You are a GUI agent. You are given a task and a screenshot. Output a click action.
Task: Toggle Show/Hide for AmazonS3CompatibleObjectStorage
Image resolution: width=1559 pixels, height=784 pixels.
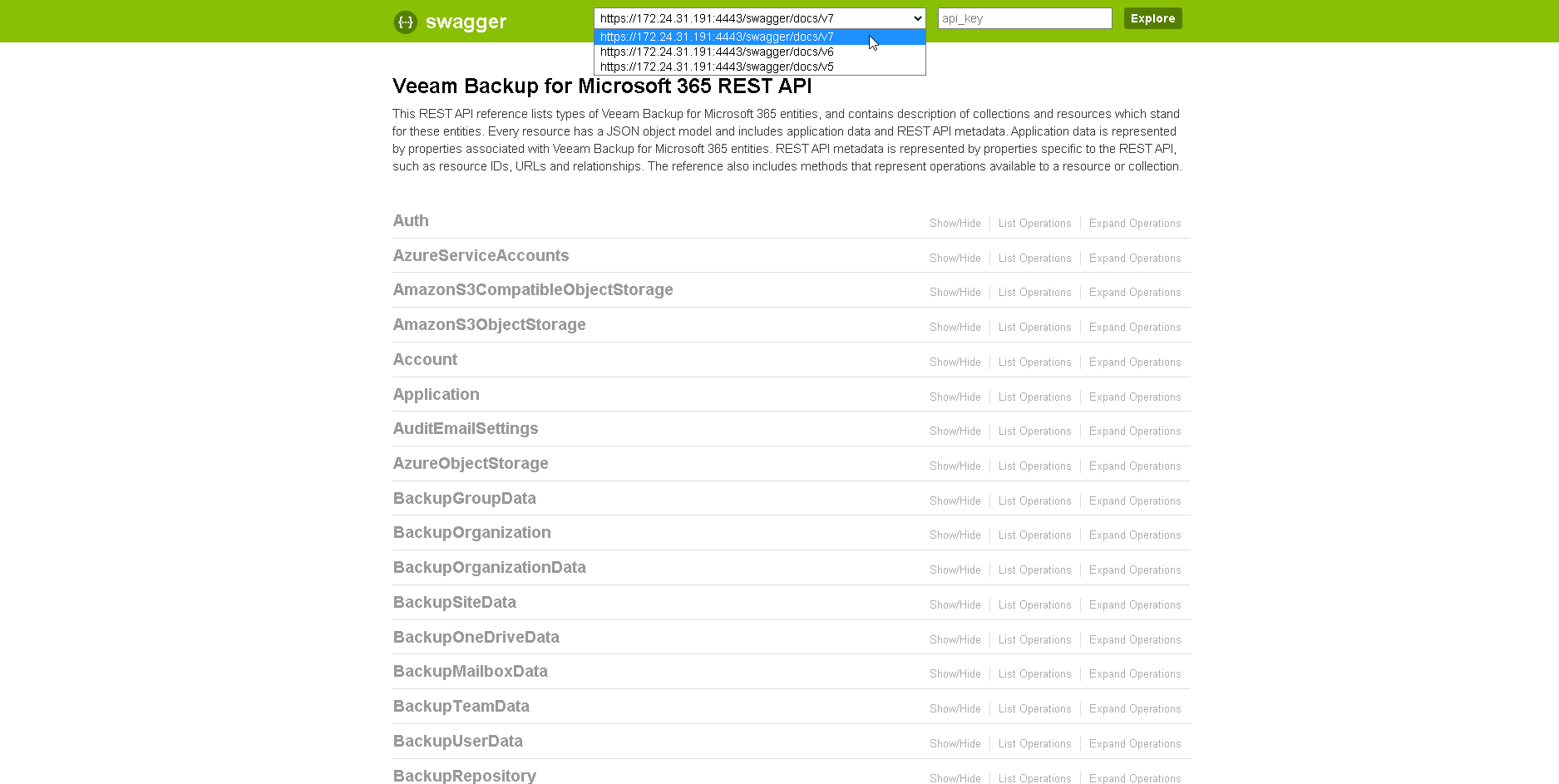(x=955, y=293)
